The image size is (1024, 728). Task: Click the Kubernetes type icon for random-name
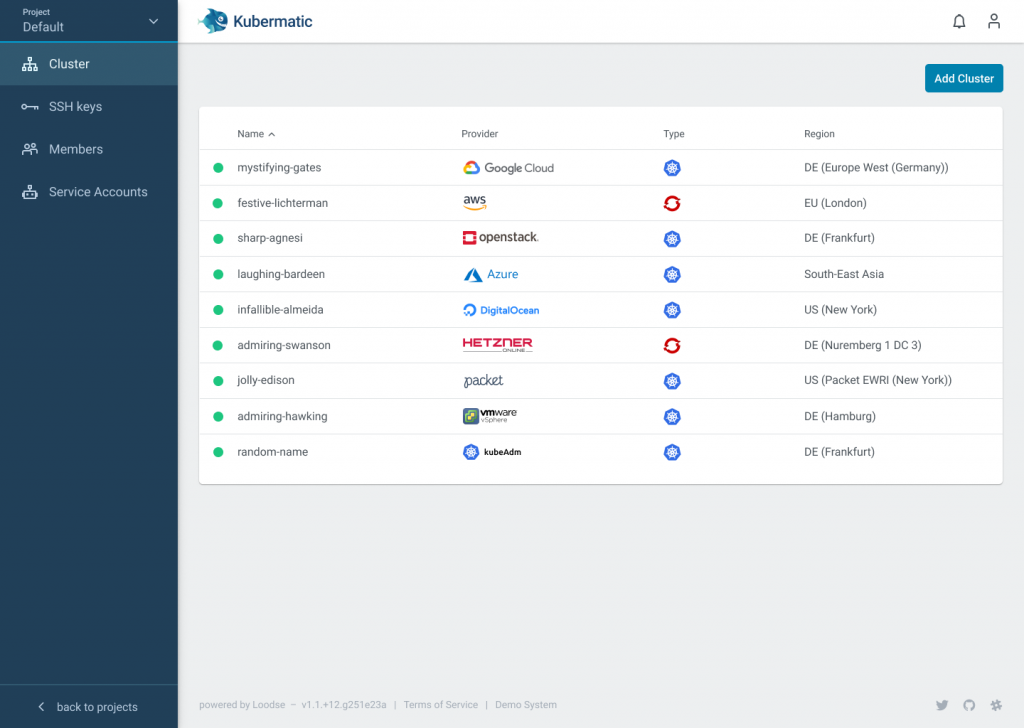tap(672, 452)
